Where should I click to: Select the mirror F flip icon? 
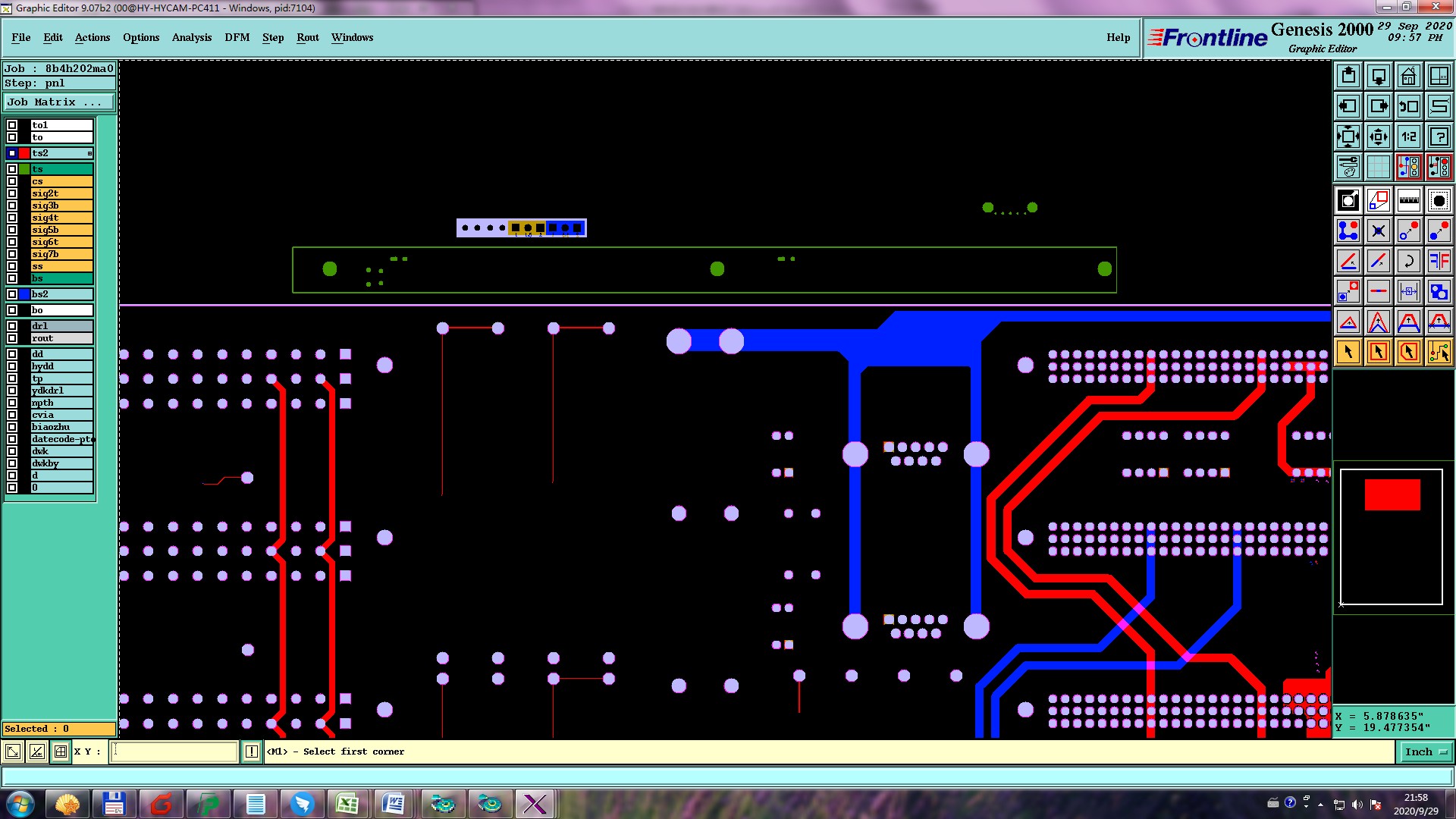[1439, 261]
